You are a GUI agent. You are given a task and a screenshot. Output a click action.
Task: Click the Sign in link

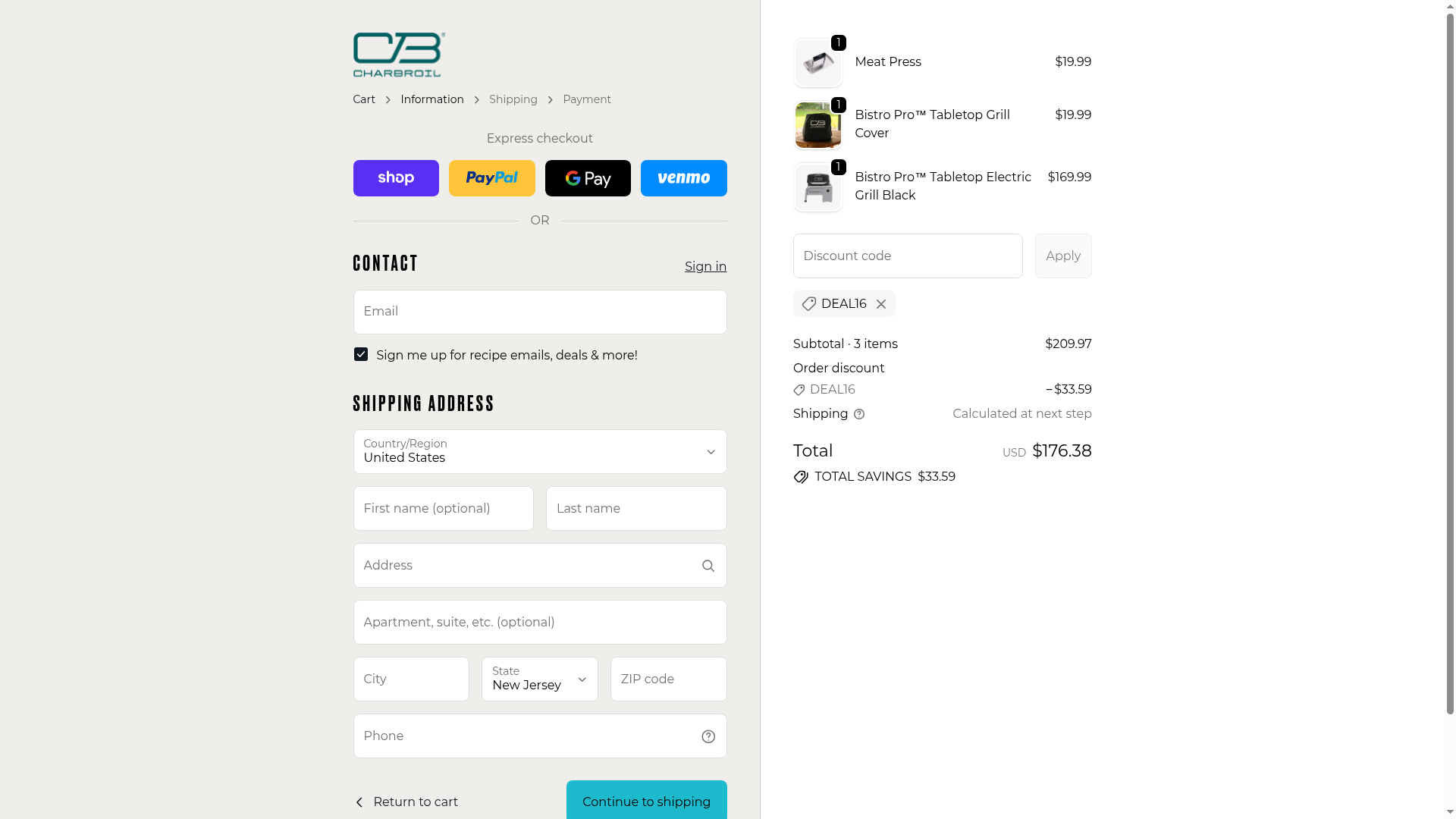pos(705,267)
